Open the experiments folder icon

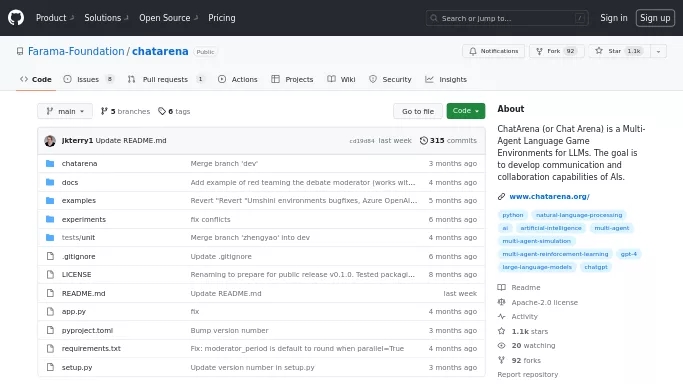pos(50,219)
